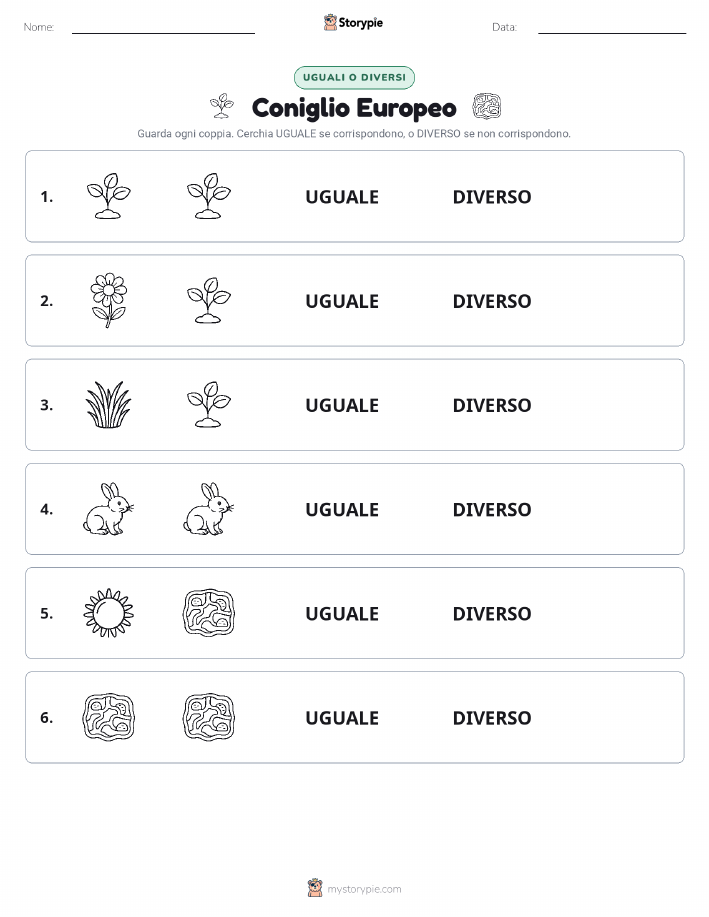Click the flower icon in row 2
709x917 pixels.
point(108,300)
